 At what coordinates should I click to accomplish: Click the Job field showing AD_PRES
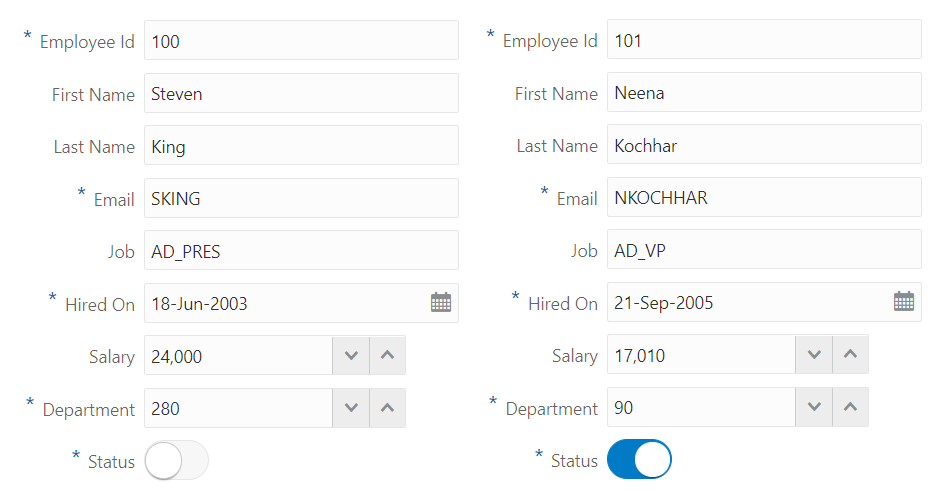pyautogui.click(x=300, y=251)
